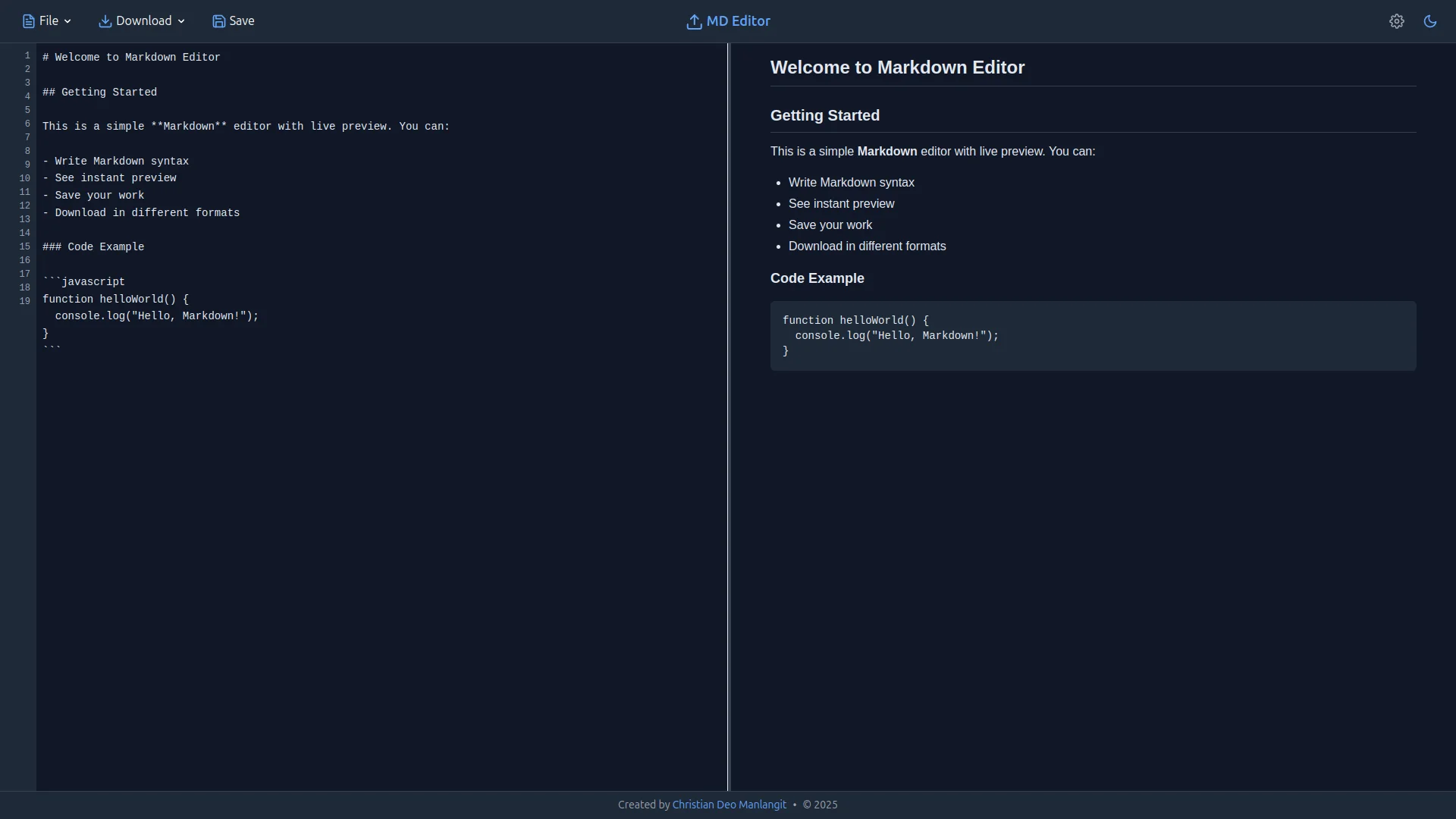1456x819 pixels.
Task: Click the '## Getting Started' source line
Action: click(x=99, y=93)
